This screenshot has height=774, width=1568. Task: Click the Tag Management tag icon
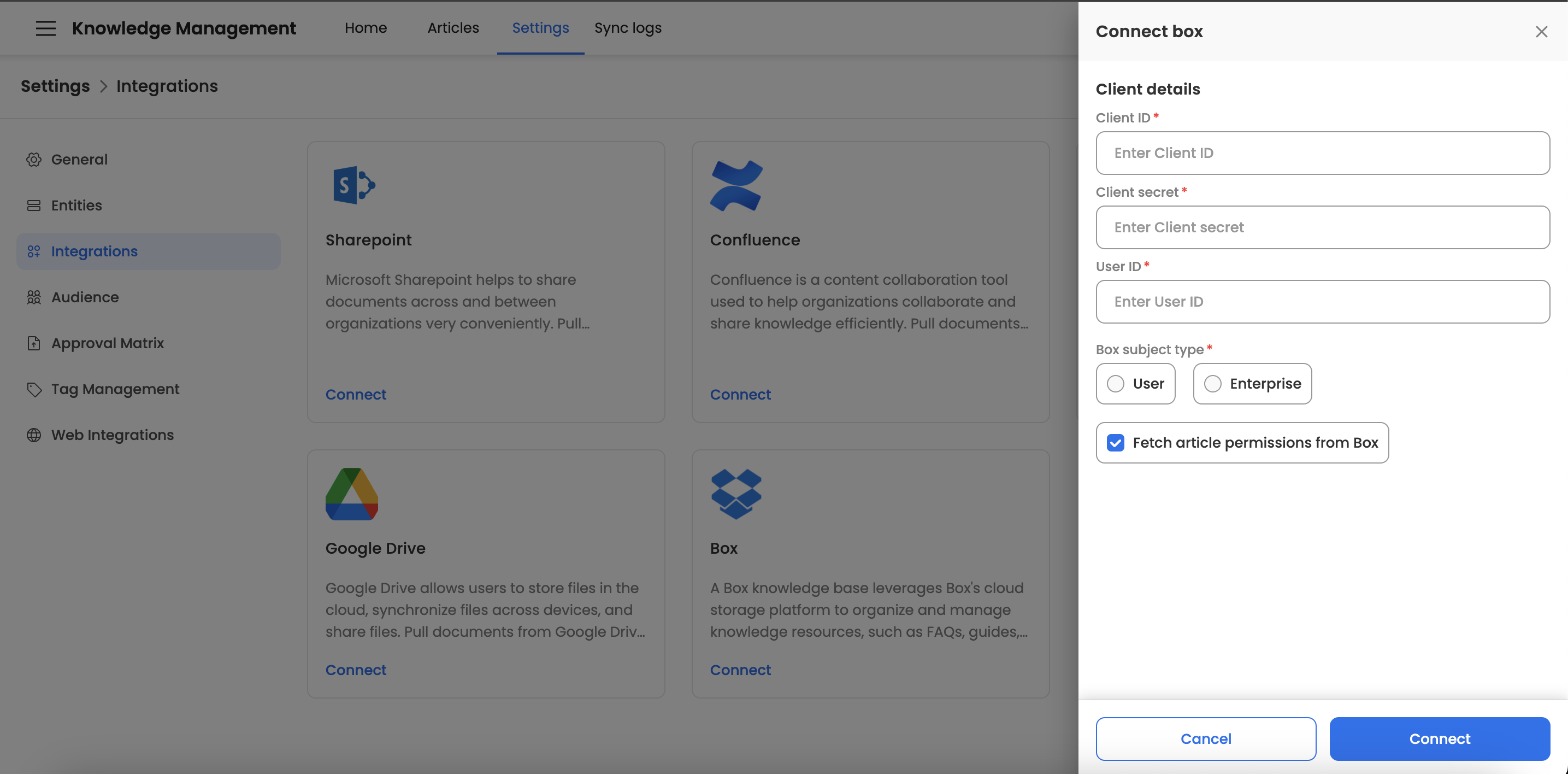(34, 389)
